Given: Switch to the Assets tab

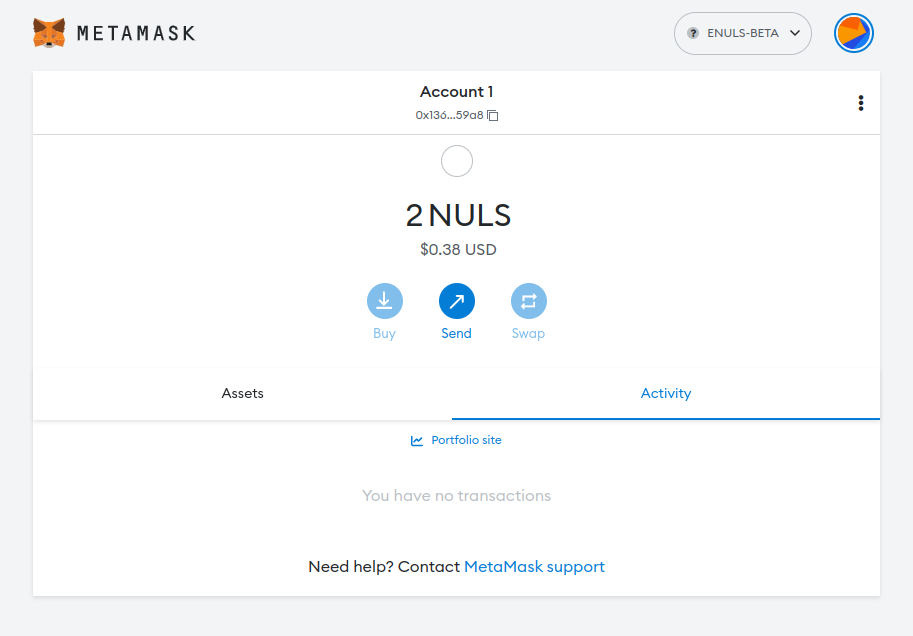Looking at the screenshot, I should 242,394.
